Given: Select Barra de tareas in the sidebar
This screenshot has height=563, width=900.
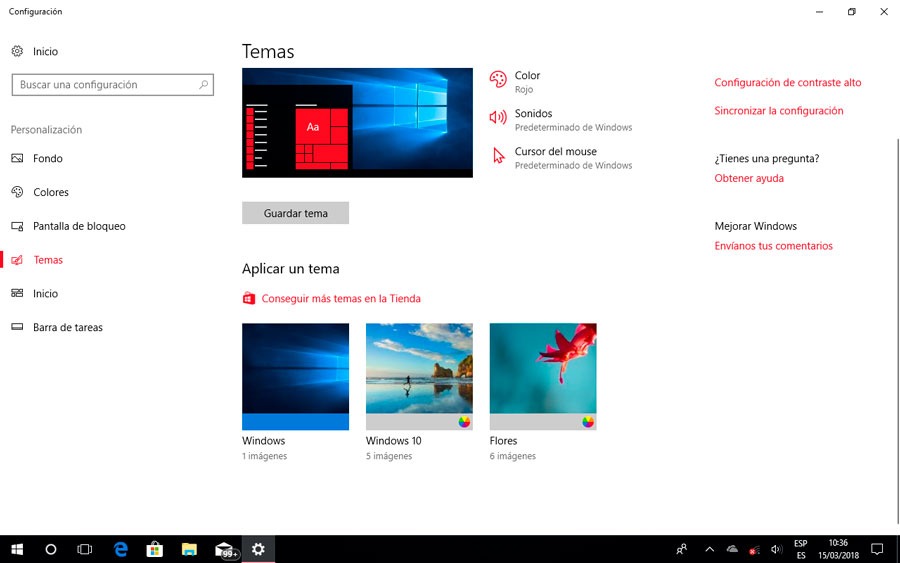Looking at the screenshot, I should [67, 327].
